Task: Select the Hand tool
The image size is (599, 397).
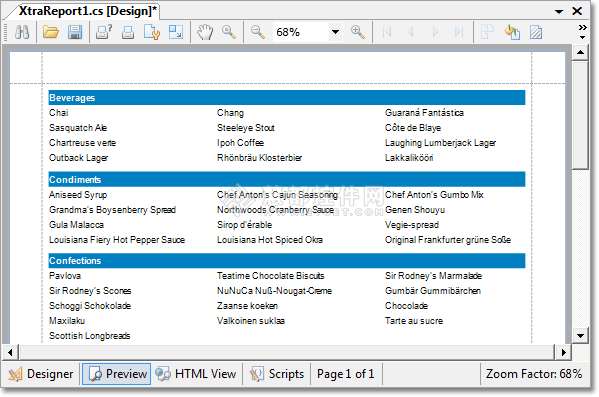Action: pyautogui.click(x=205, y=32)
